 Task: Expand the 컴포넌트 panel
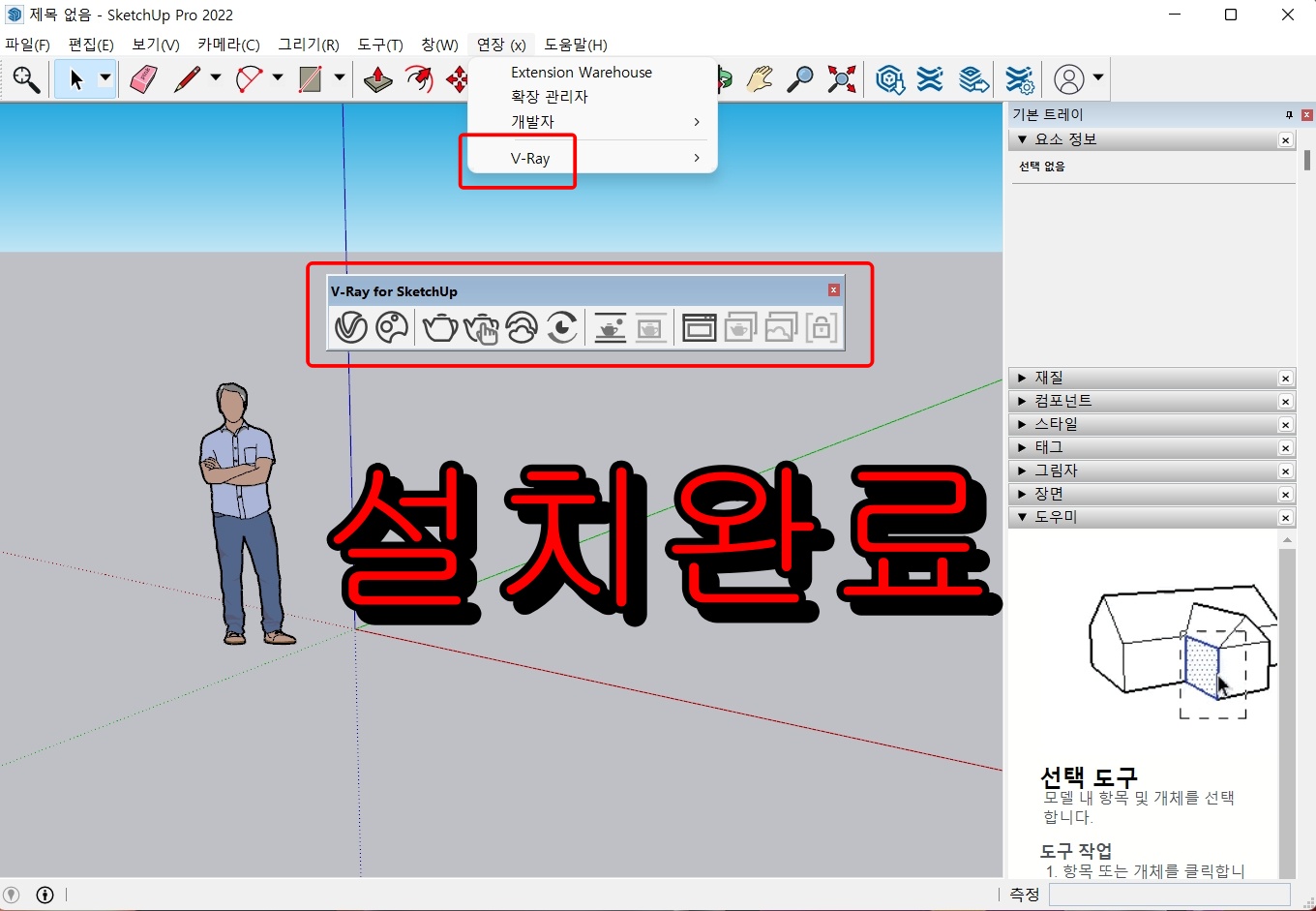click(x=1022, y=401)
